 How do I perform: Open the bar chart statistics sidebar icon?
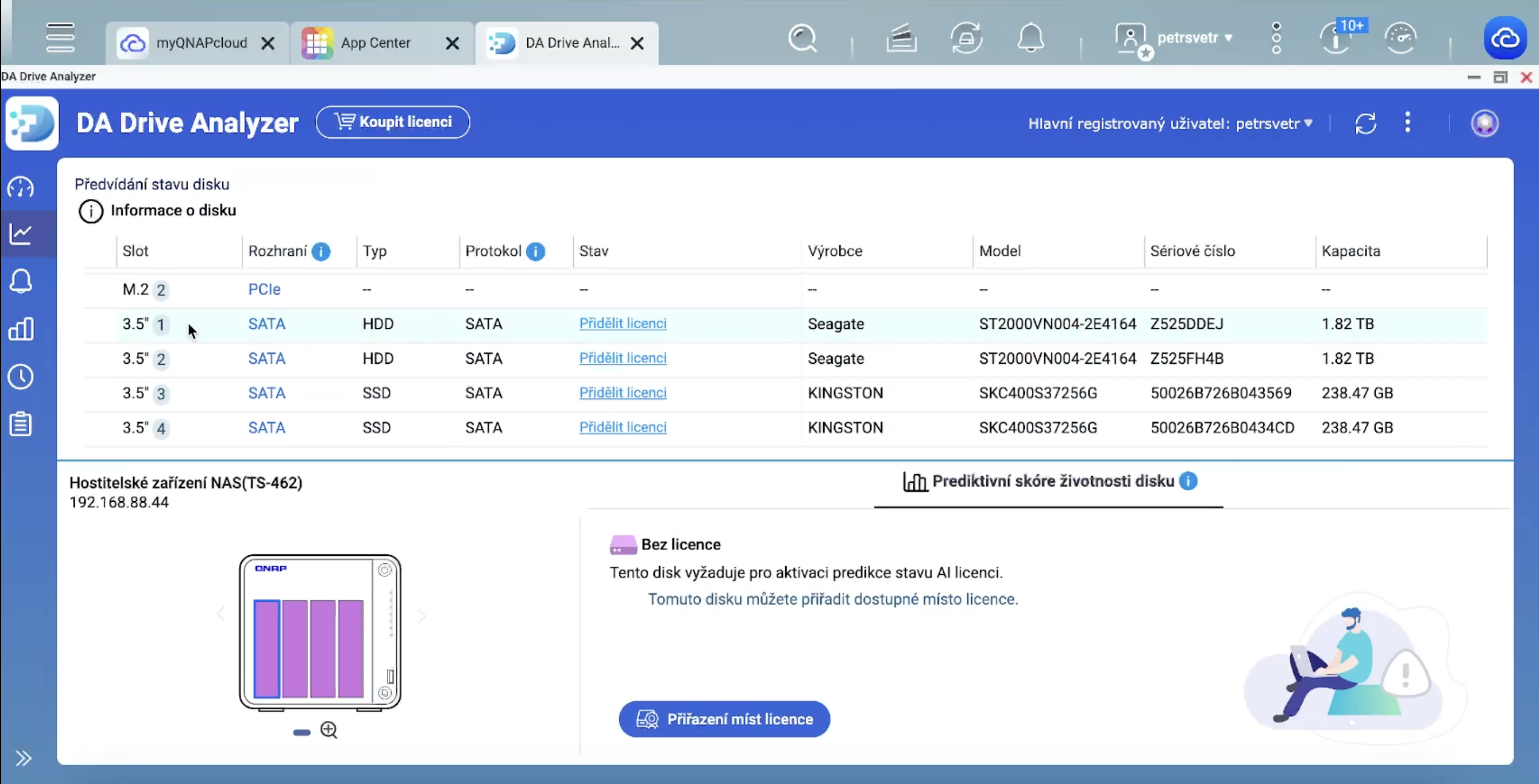(x=21, y=329)
